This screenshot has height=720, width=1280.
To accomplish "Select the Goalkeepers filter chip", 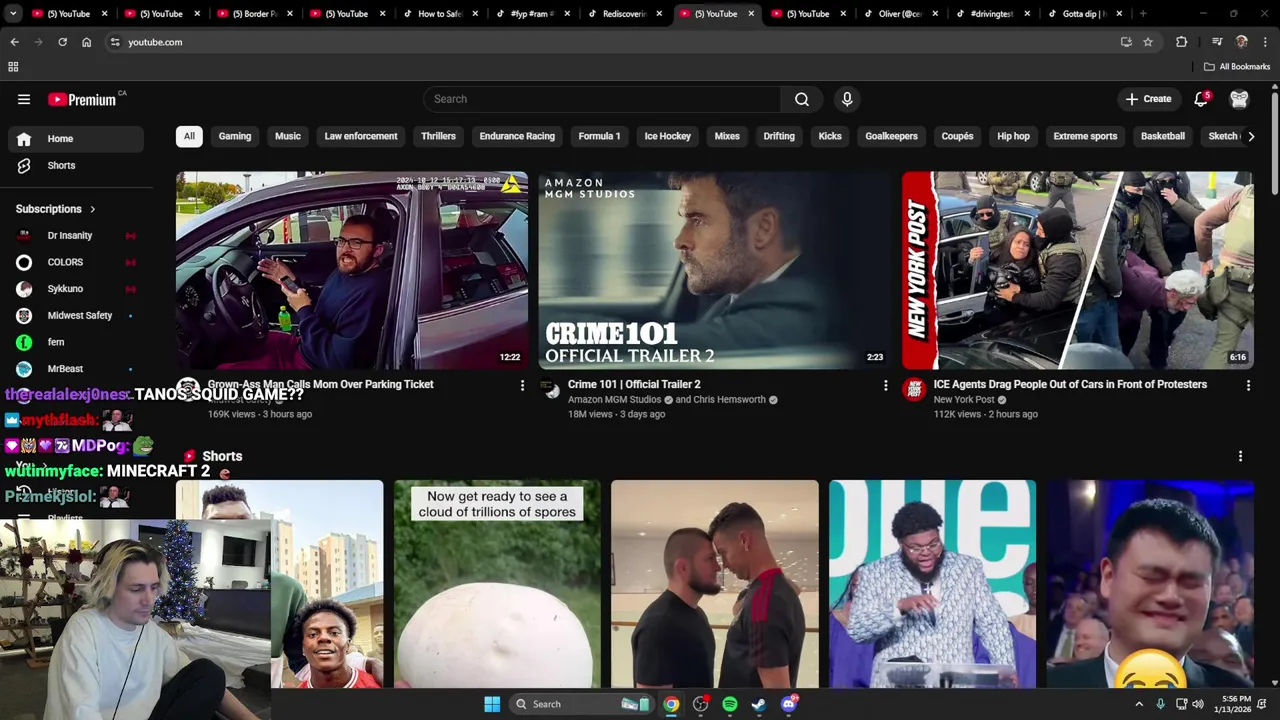I will [891, 136].
